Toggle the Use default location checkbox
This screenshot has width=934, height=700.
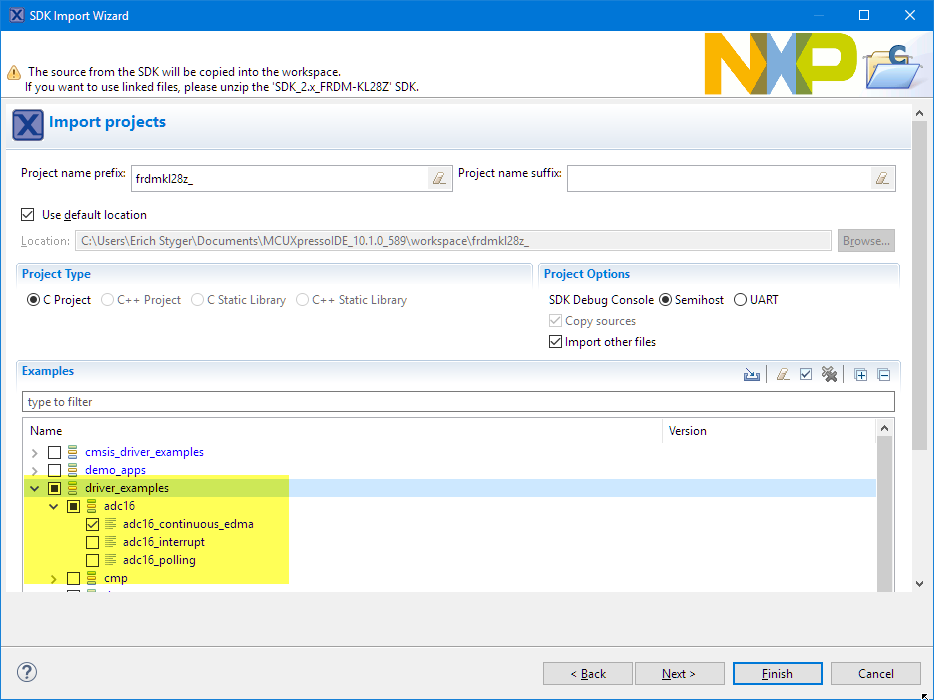[x=27, y=214]
